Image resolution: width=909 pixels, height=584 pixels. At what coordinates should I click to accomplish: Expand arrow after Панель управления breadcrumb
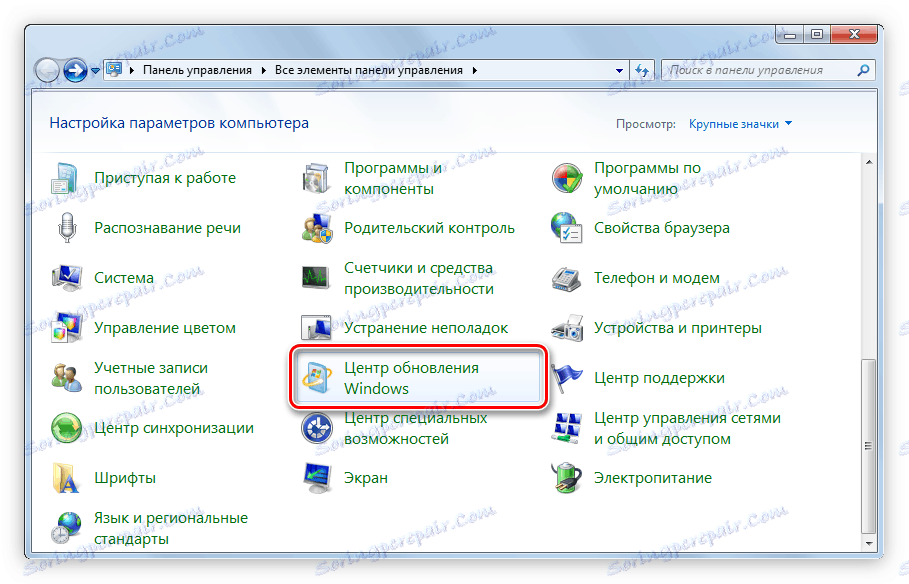(x=264, y=71)
